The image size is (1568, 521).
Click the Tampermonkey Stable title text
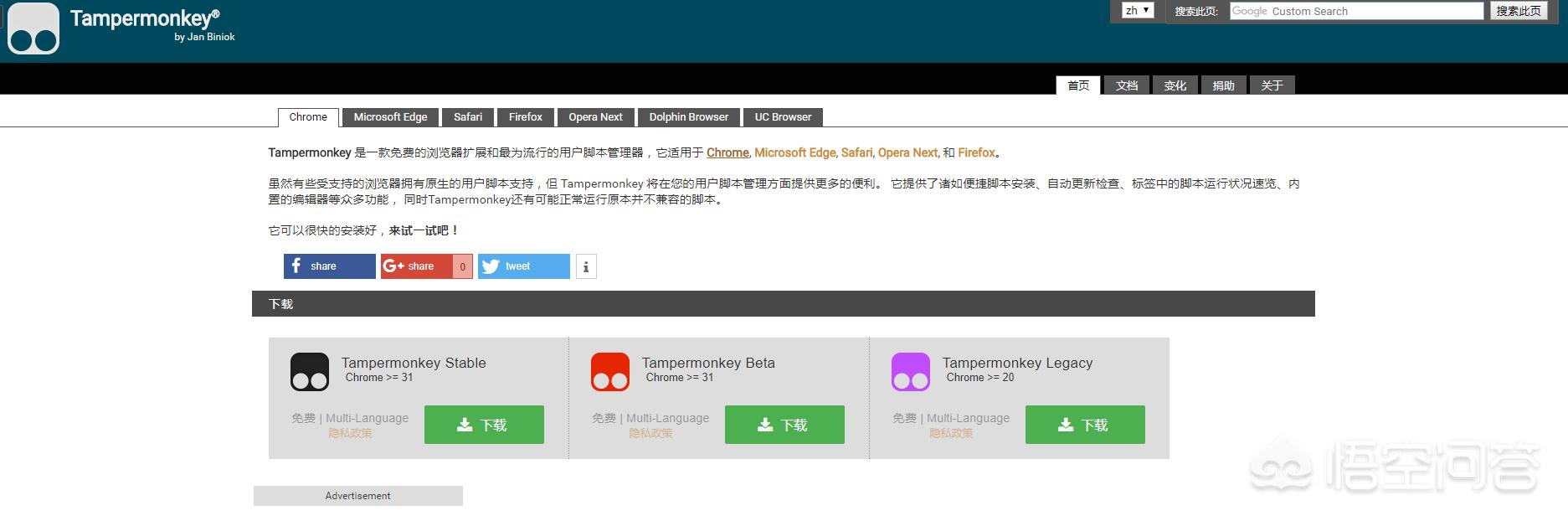click(414, 363)
